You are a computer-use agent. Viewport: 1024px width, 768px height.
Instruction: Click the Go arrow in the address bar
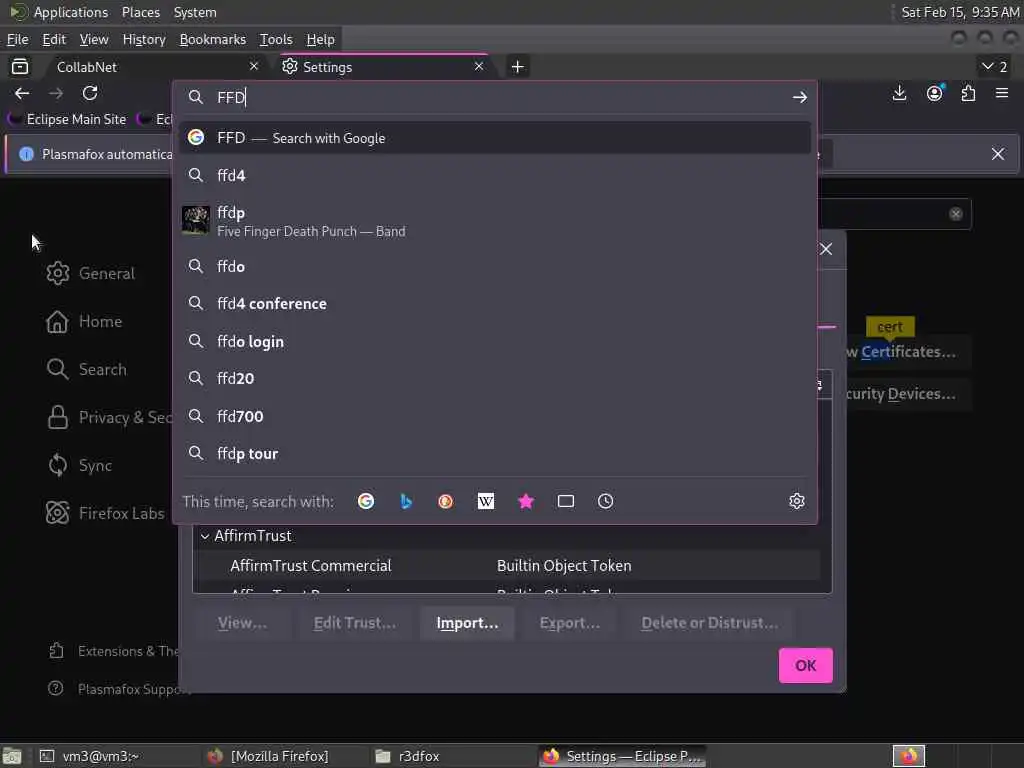click(x=799, y=97)
